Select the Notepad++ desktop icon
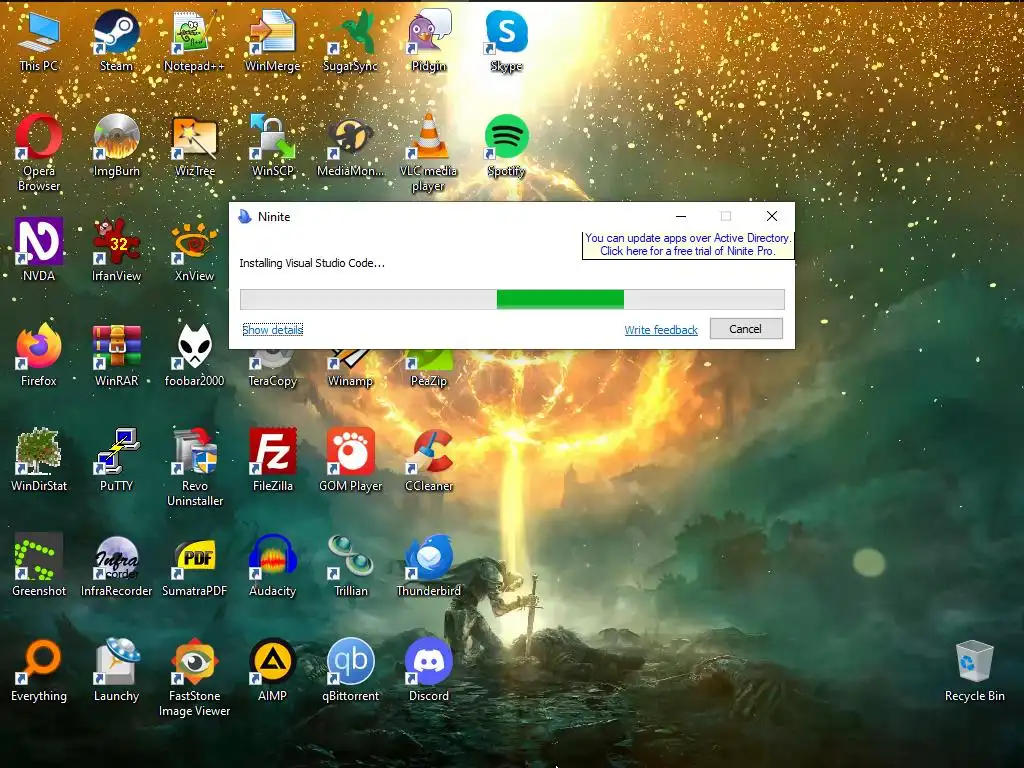Viewport: 1024px width, 768px height. (194, 40)
